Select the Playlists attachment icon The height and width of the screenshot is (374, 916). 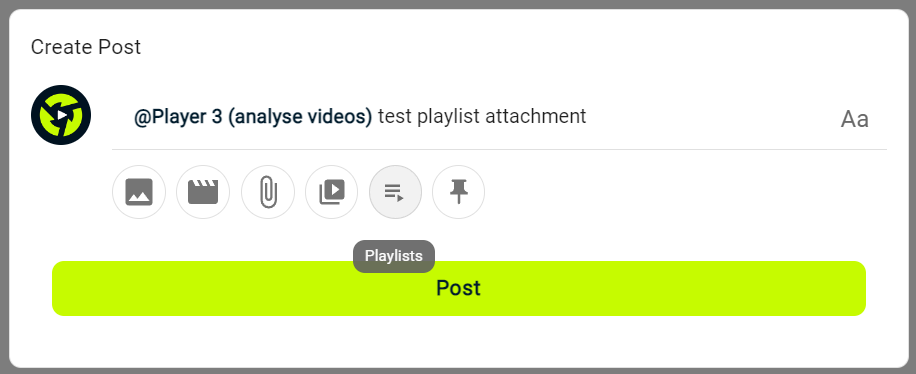pyautogui.click(x=395, y=192)
